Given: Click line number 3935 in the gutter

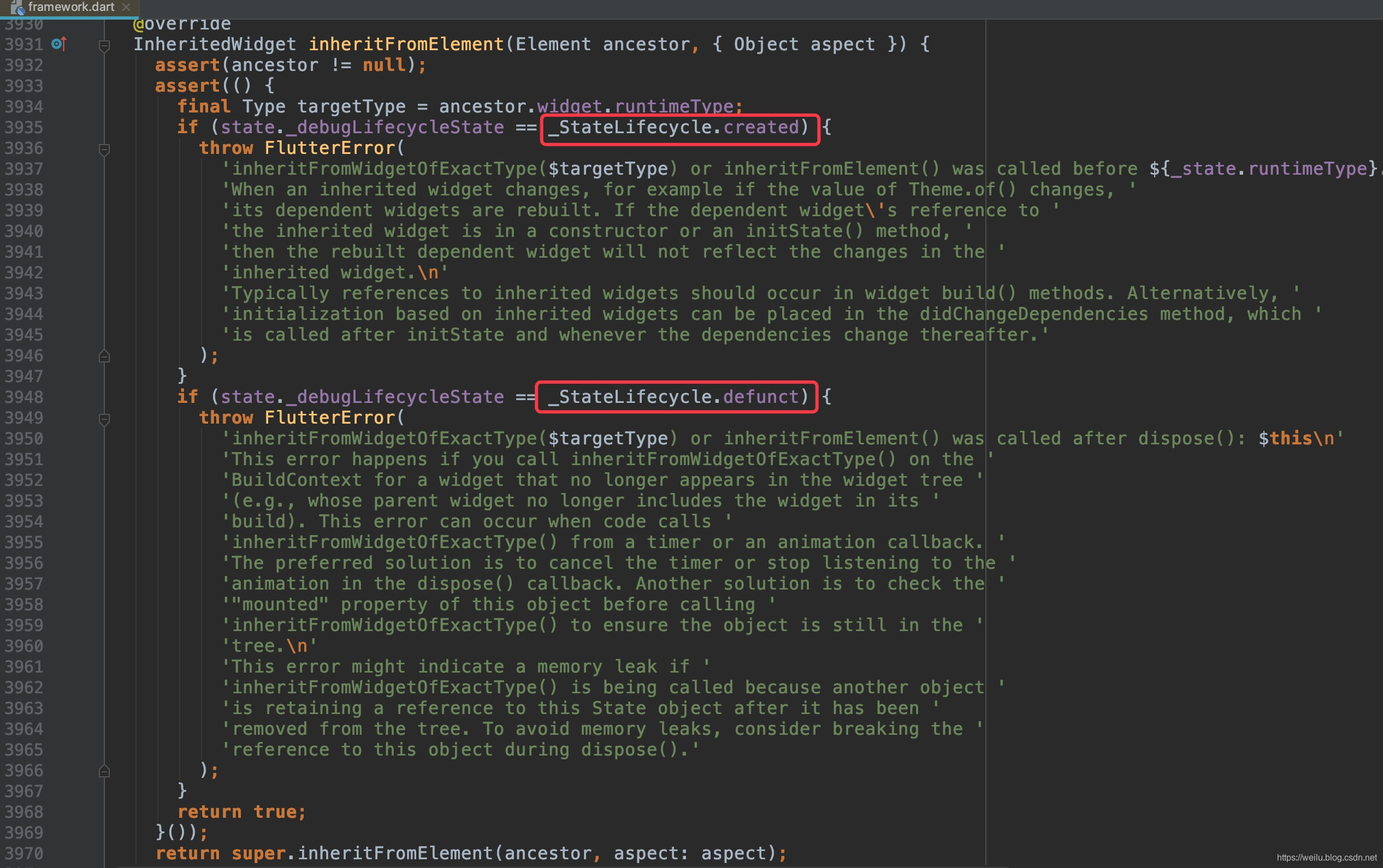Looking at the screenshot, I should click(x=24, y=127).
